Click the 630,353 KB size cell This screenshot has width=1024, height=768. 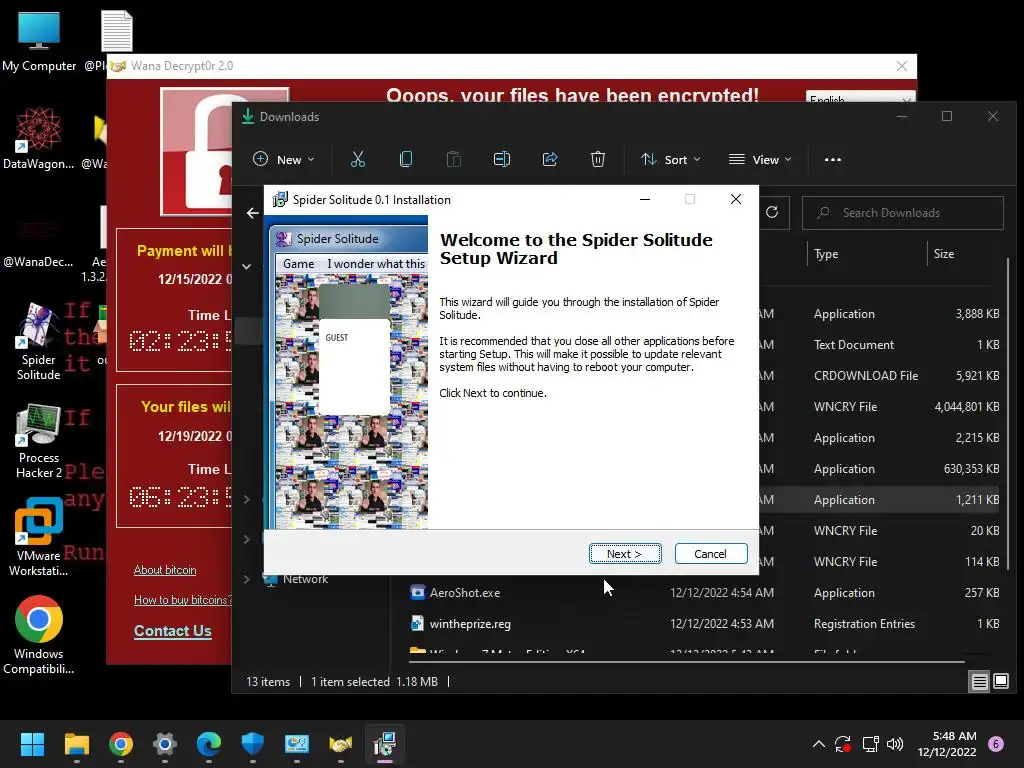(971, 469)
